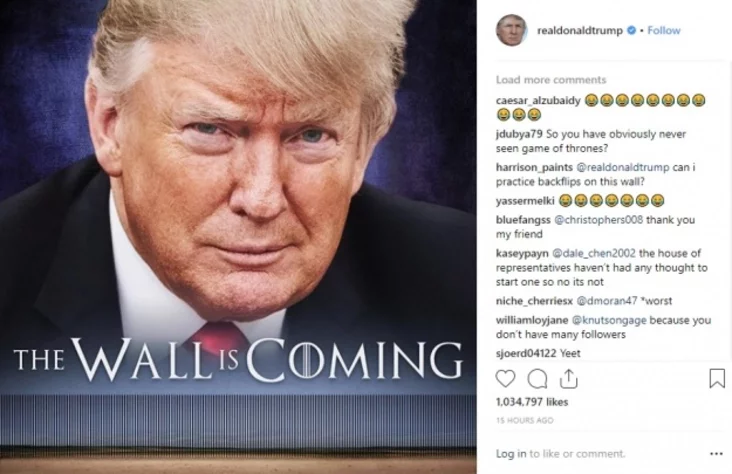Open jdubya79 commenter profile
Image resolution: width=732 pixels, height=474 pixels.
[x=519, y=134]
